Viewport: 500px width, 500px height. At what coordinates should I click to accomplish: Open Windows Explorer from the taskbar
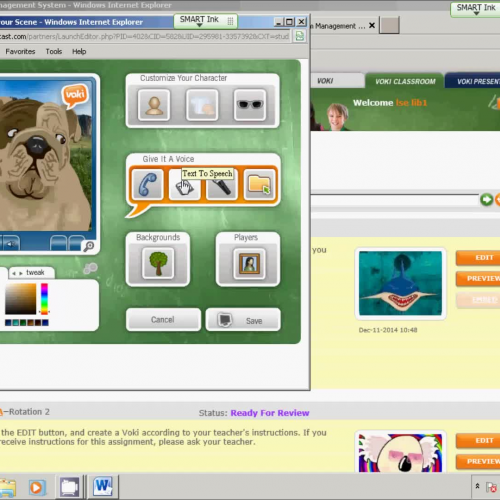tap(7, 487)
